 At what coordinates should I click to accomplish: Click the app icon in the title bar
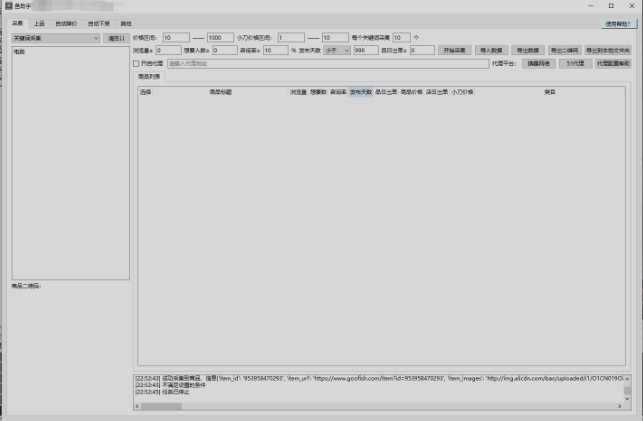(6, 6)
